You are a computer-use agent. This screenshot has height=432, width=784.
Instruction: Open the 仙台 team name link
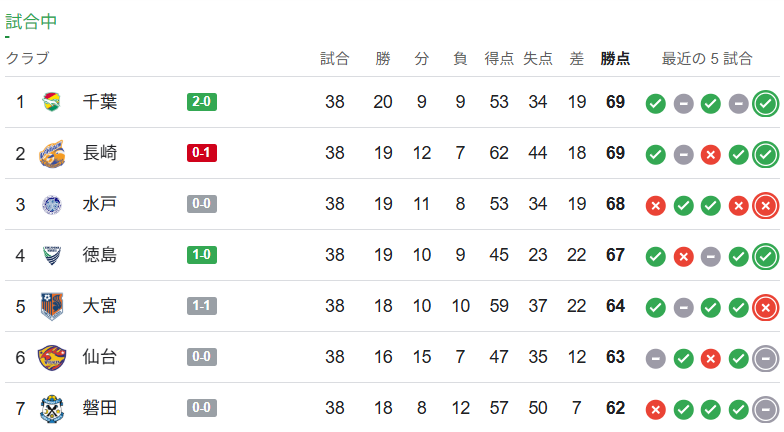point(100,357)
